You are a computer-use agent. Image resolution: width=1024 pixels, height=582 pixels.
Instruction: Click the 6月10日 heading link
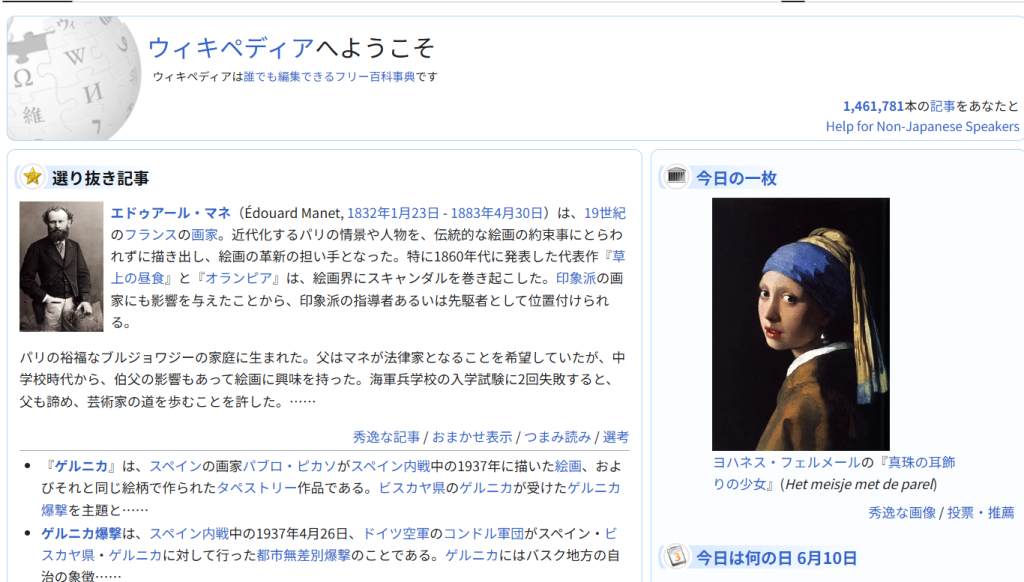pos(827,558)
